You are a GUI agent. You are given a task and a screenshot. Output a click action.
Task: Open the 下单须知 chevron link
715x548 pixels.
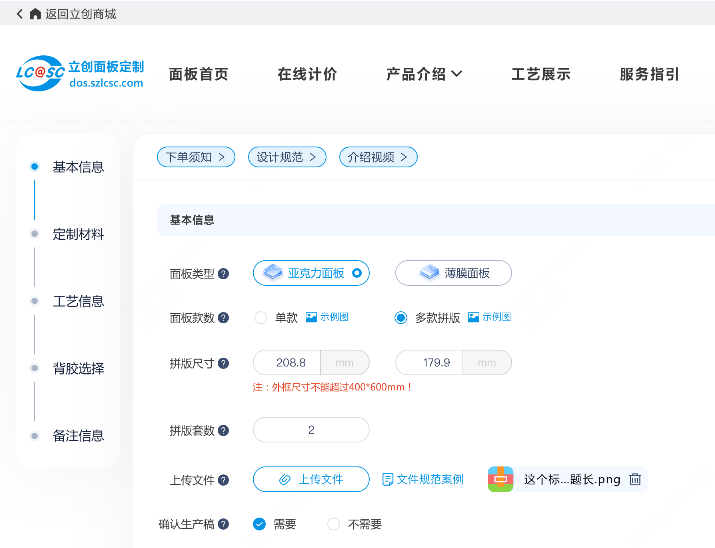196,157
